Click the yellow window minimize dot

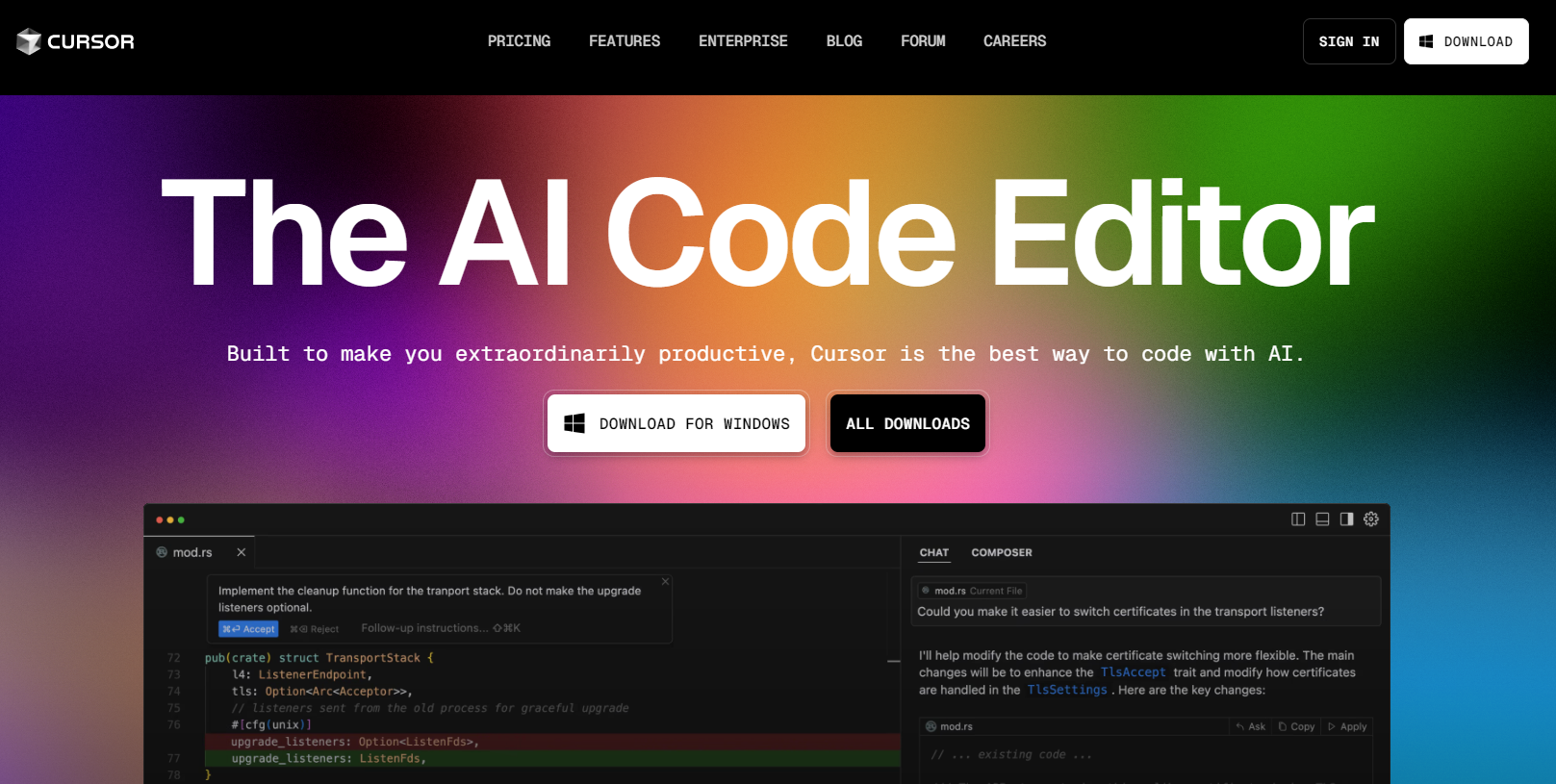pyautogui.click(x=170, y=520)
